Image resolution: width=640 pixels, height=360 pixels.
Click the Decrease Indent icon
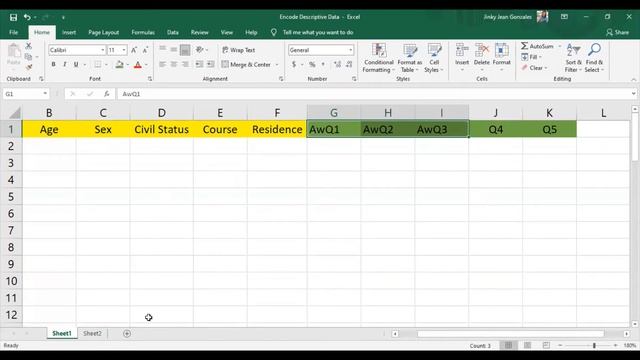[x=199, y=64]
